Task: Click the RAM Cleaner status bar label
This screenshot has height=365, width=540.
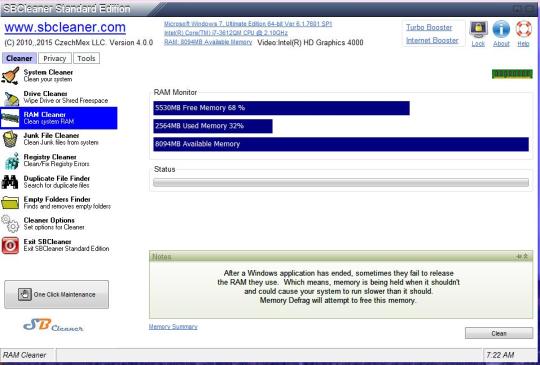Action: pos(24,355)
